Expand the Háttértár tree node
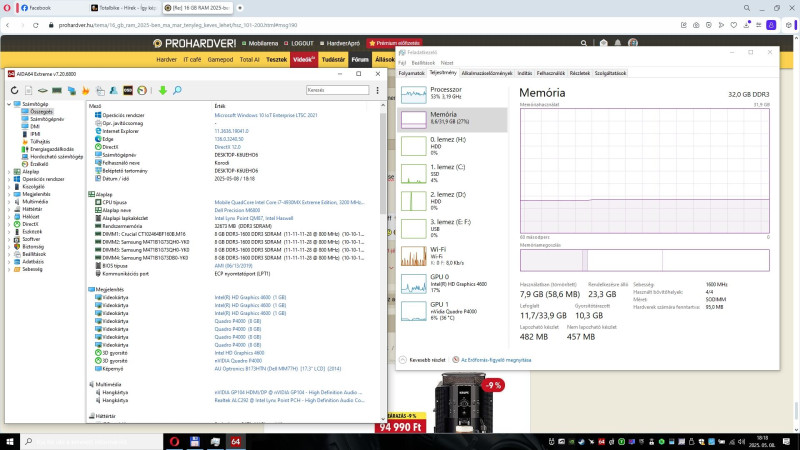 click(9, 209)
